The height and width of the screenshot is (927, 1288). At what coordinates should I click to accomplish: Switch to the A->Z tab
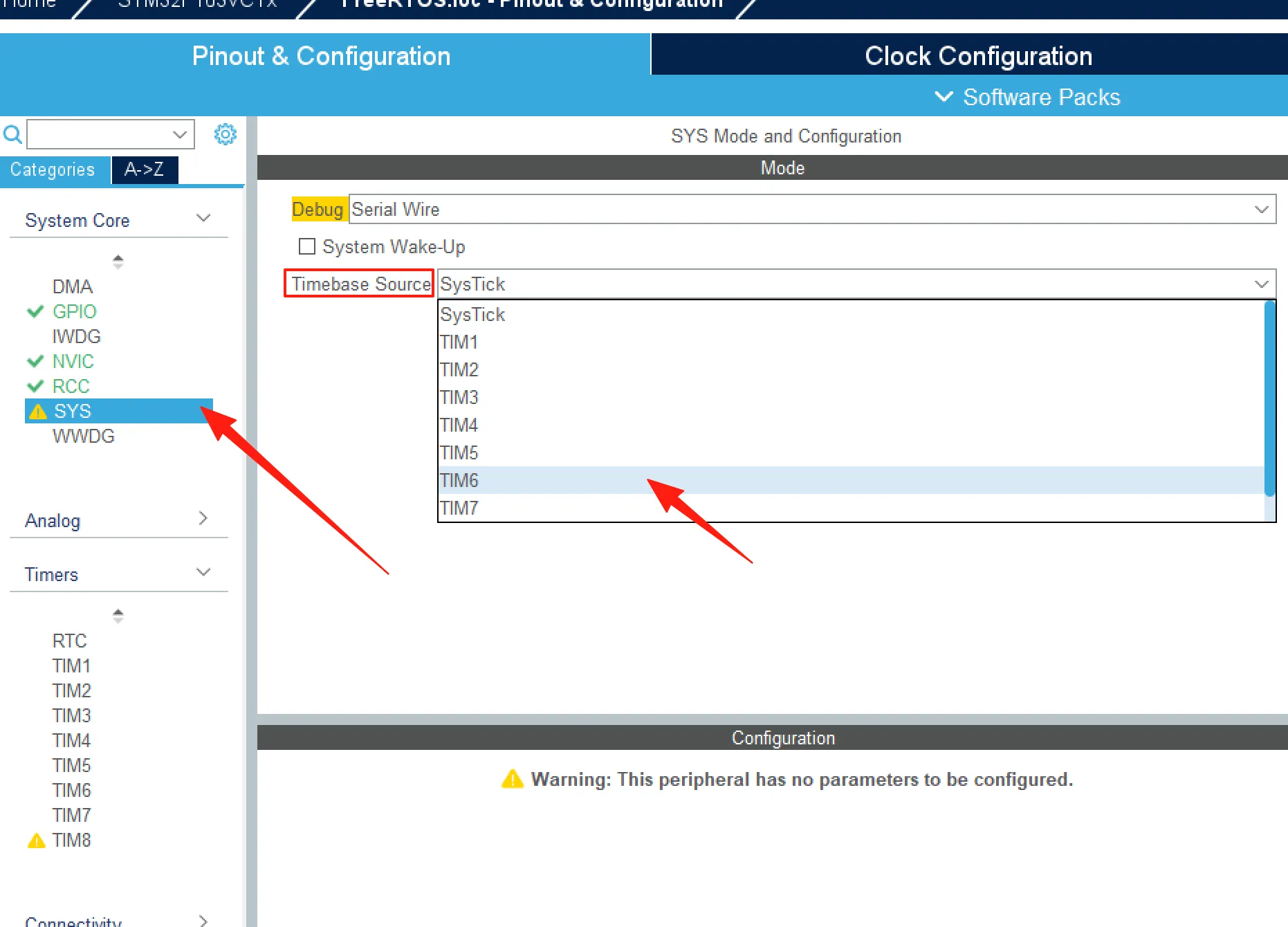pyautogui.click(x=144, y=169)
